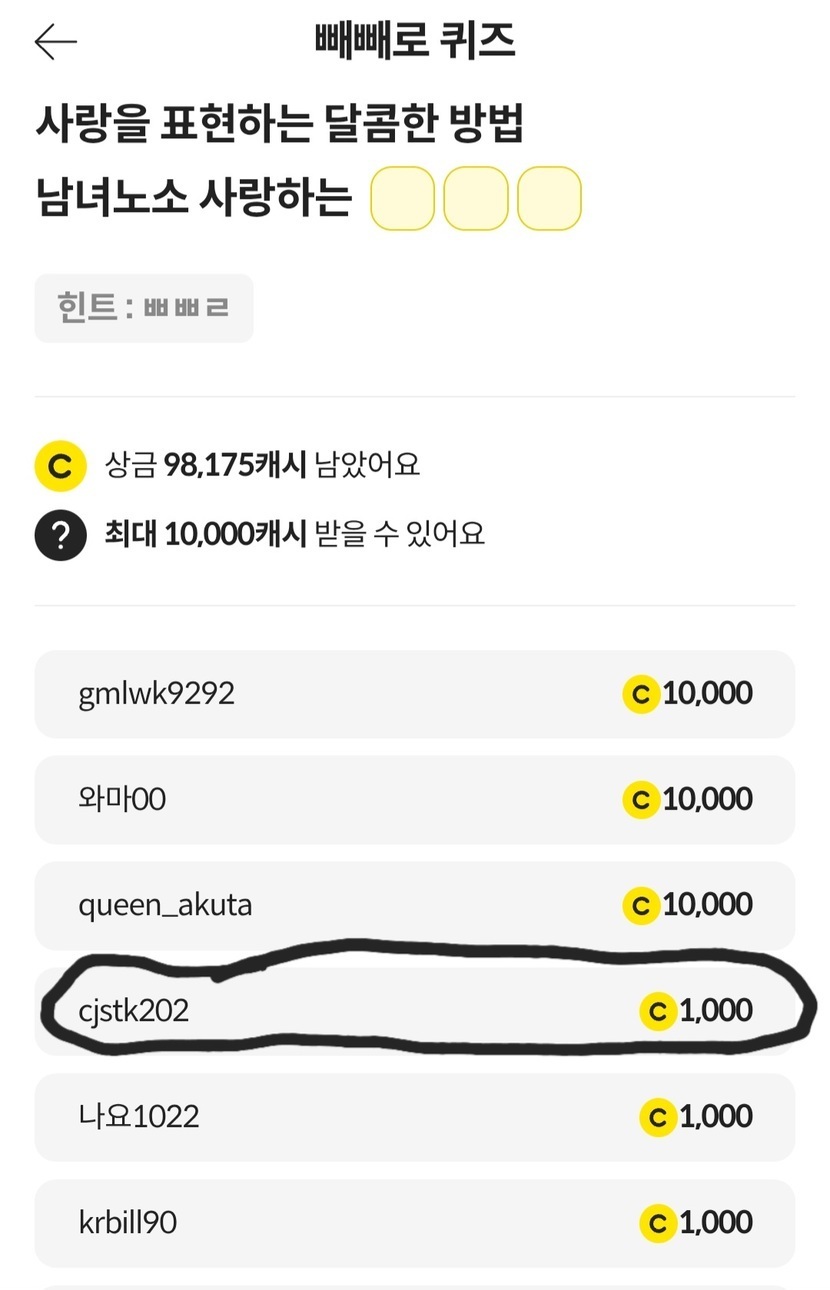Tap the third yellow answer box
Screen dimensions: 830x1290
coord(549,199)
